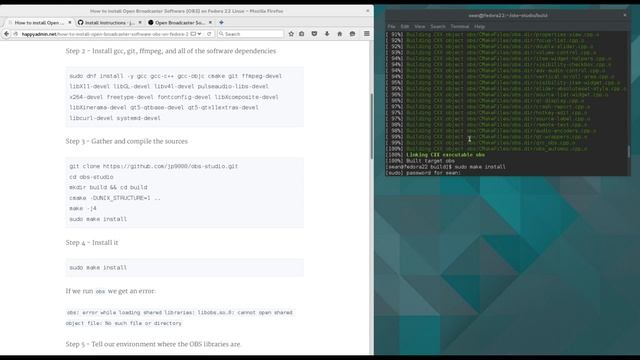Open the chat icon in Firefox toolbar

pyautogui.click(x=352, y=34)
